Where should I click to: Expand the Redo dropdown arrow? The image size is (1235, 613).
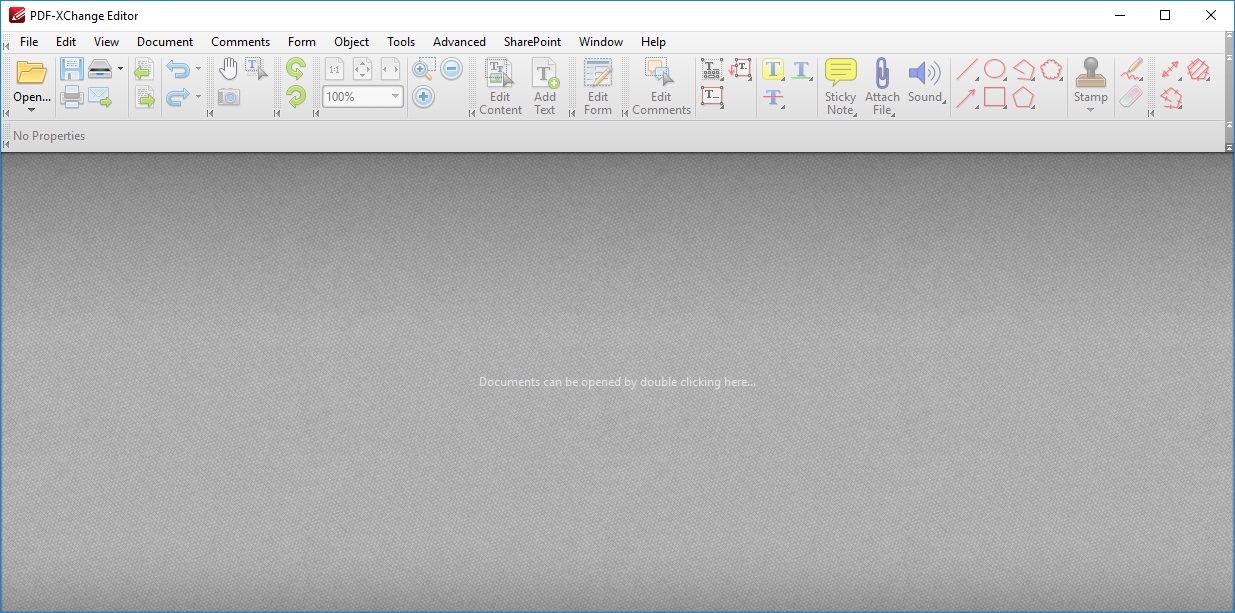199,97
